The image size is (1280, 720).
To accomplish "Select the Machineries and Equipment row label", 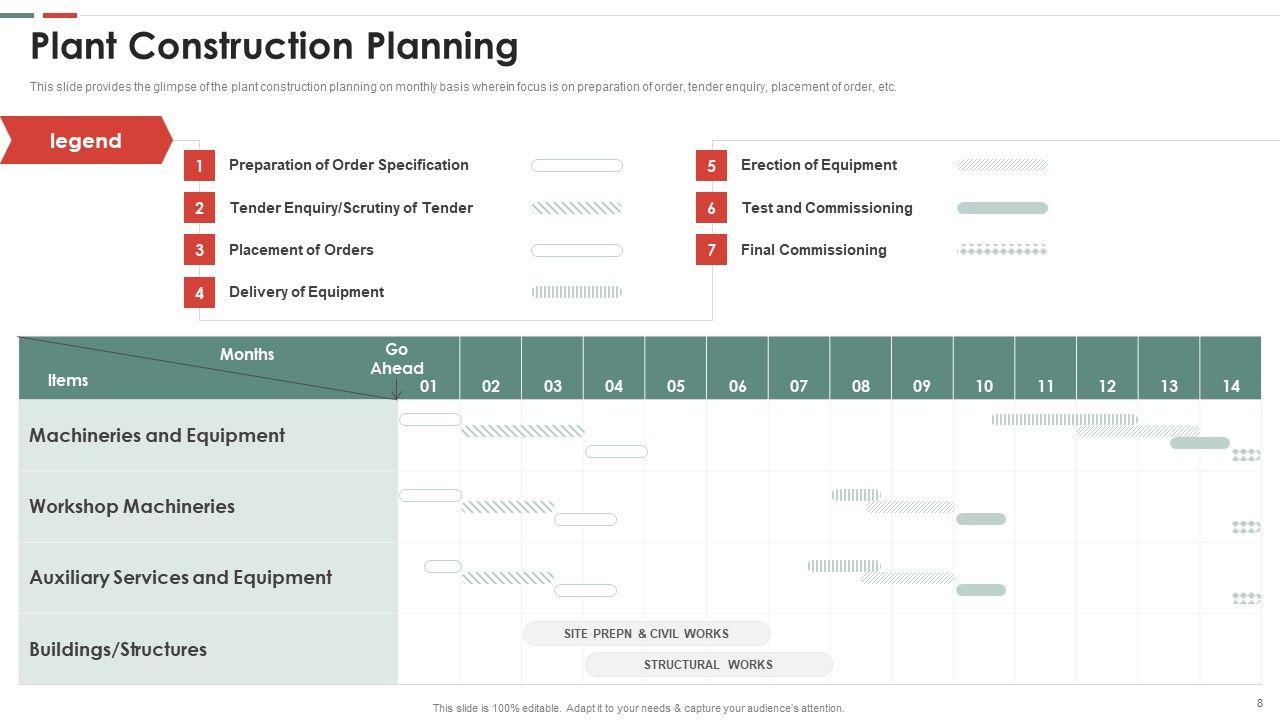I will coord(157,435).
